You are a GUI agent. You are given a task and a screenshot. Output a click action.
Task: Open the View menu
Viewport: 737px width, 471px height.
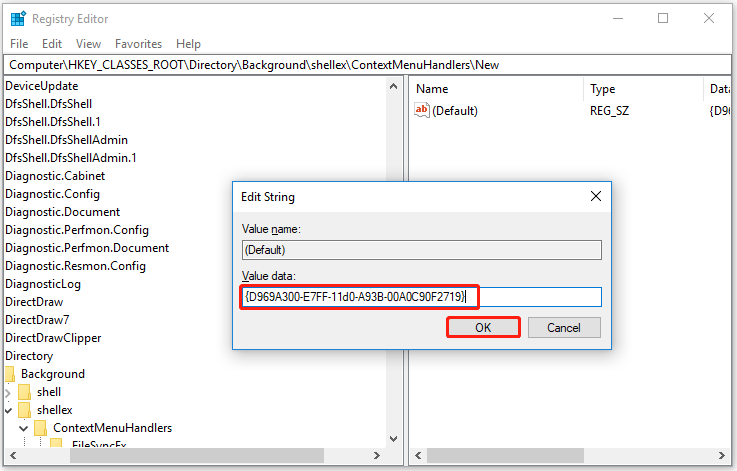88,44
